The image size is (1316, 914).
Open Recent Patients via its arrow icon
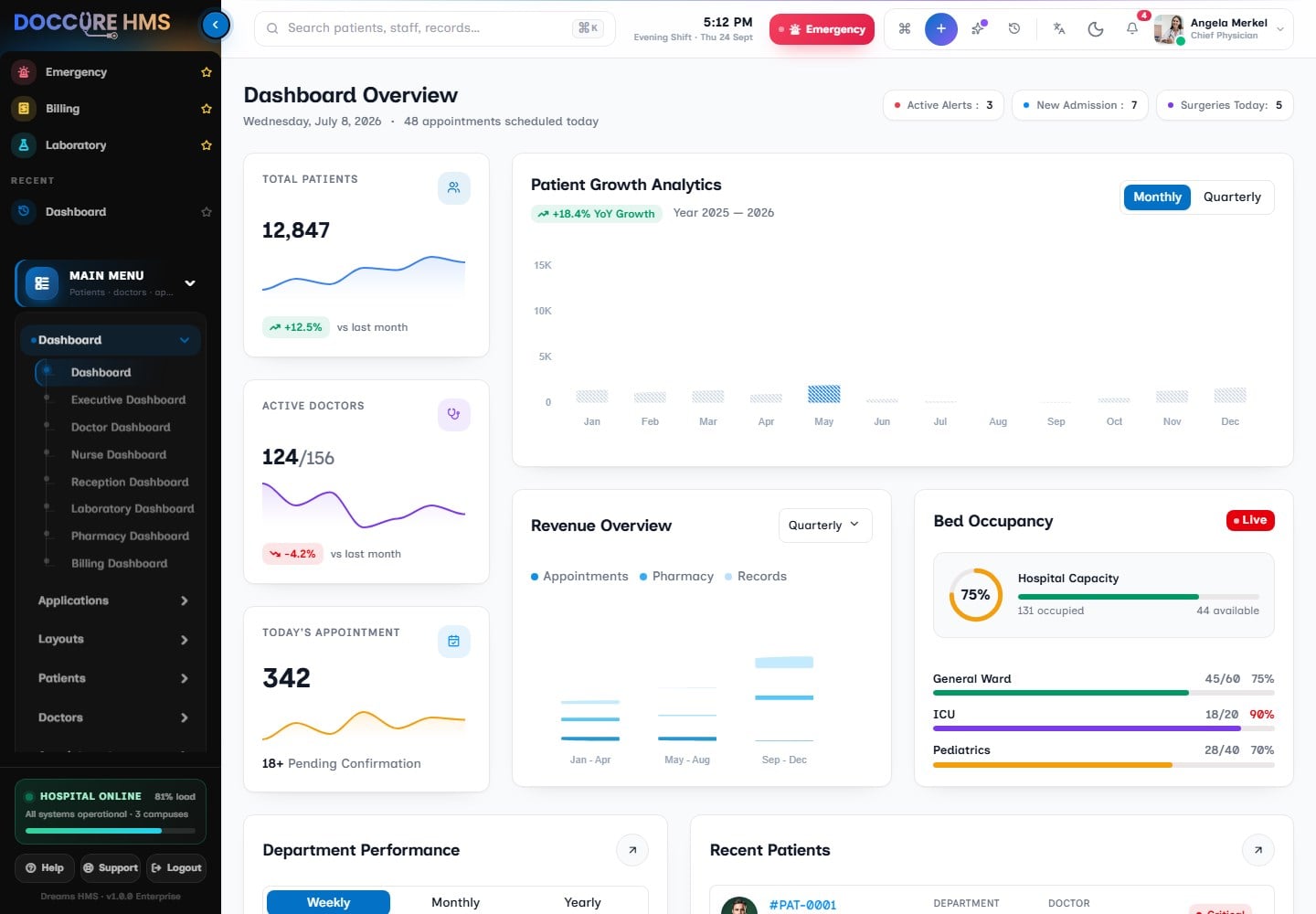pos(1258,850)
